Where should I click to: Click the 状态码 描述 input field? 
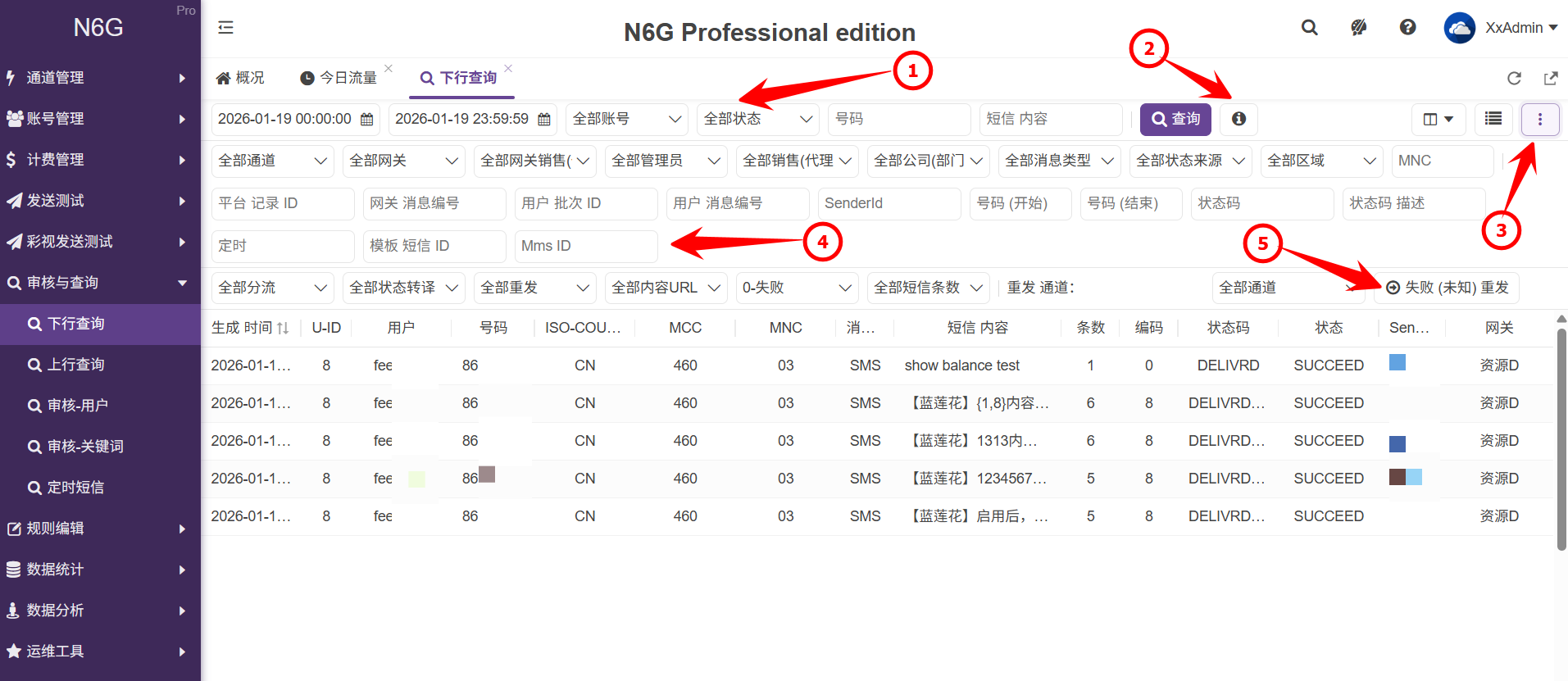click(x=1414, y=204)
